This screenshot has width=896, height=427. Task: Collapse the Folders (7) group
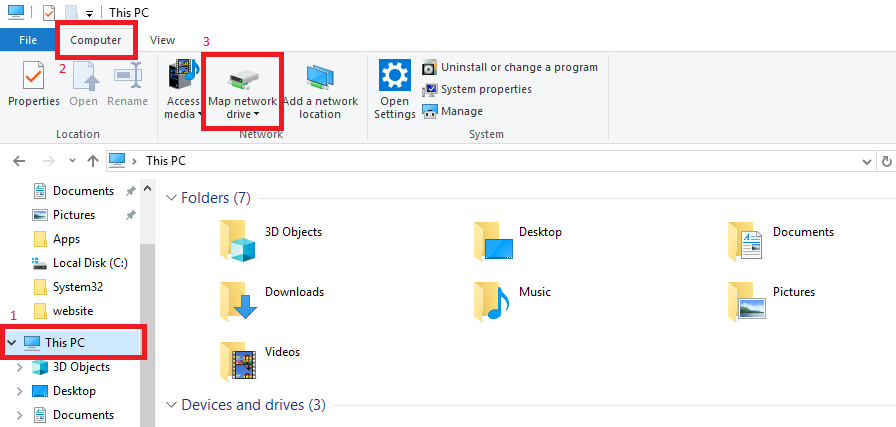(x=171, y=198)
